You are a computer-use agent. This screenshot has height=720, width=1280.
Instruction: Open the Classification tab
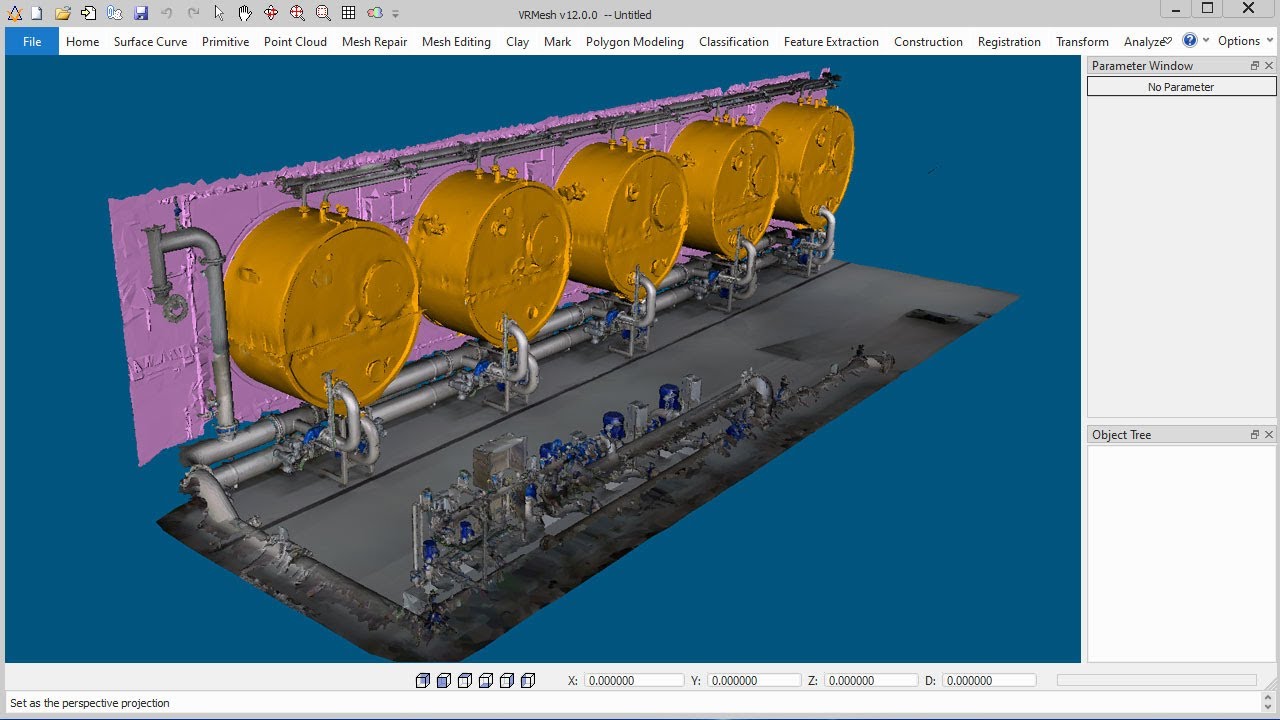733,41
